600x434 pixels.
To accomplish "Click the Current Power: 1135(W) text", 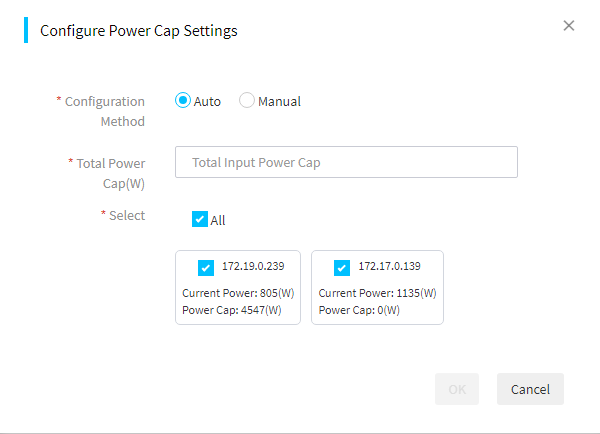I will point(377,293).
